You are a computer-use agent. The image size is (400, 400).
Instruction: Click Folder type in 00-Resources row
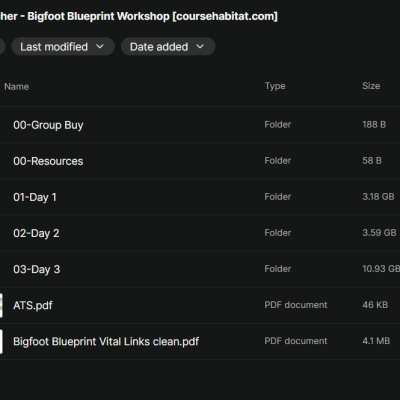tap(278, 161)
